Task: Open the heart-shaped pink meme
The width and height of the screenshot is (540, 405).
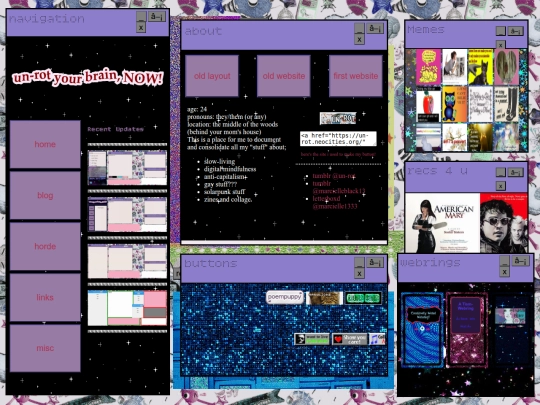Action: coord(507,67)
